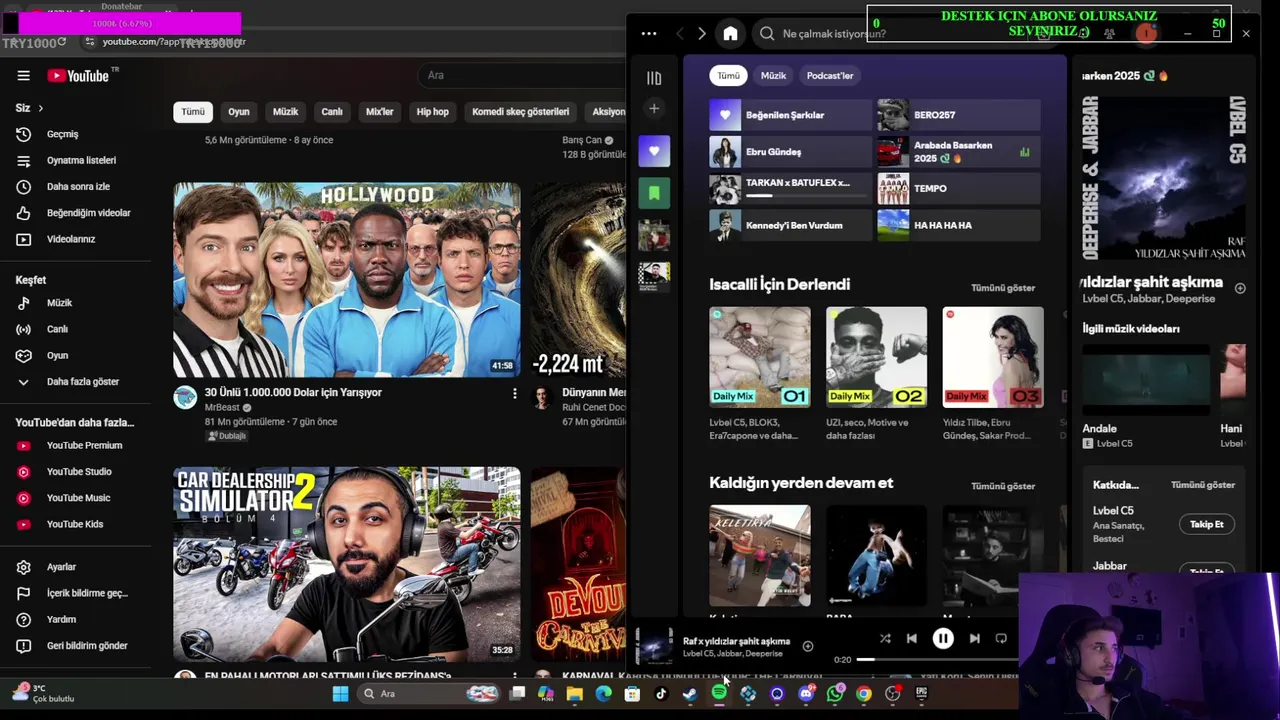Open the Arabada Basarken 2025 tile
Image resolution: width=1280 pixels, height=720 pixels.
(x=958, y=152)
